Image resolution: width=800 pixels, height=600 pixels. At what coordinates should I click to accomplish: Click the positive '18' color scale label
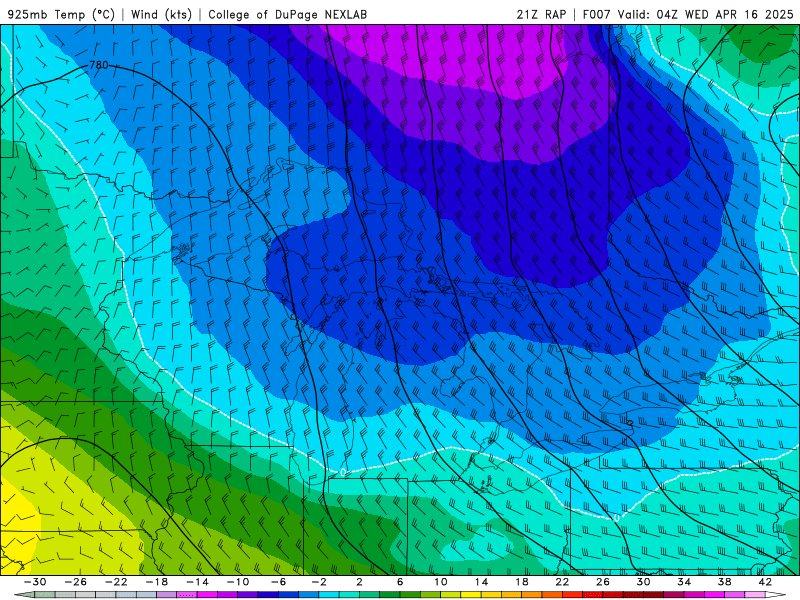(521, 582)
